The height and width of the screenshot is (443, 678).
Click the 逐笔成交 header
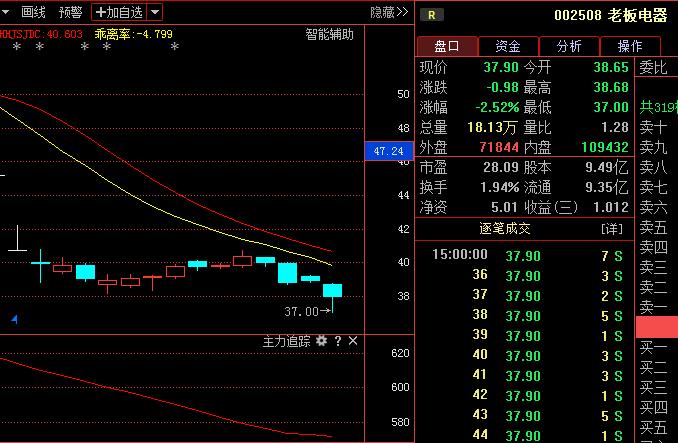click(505, 228)
